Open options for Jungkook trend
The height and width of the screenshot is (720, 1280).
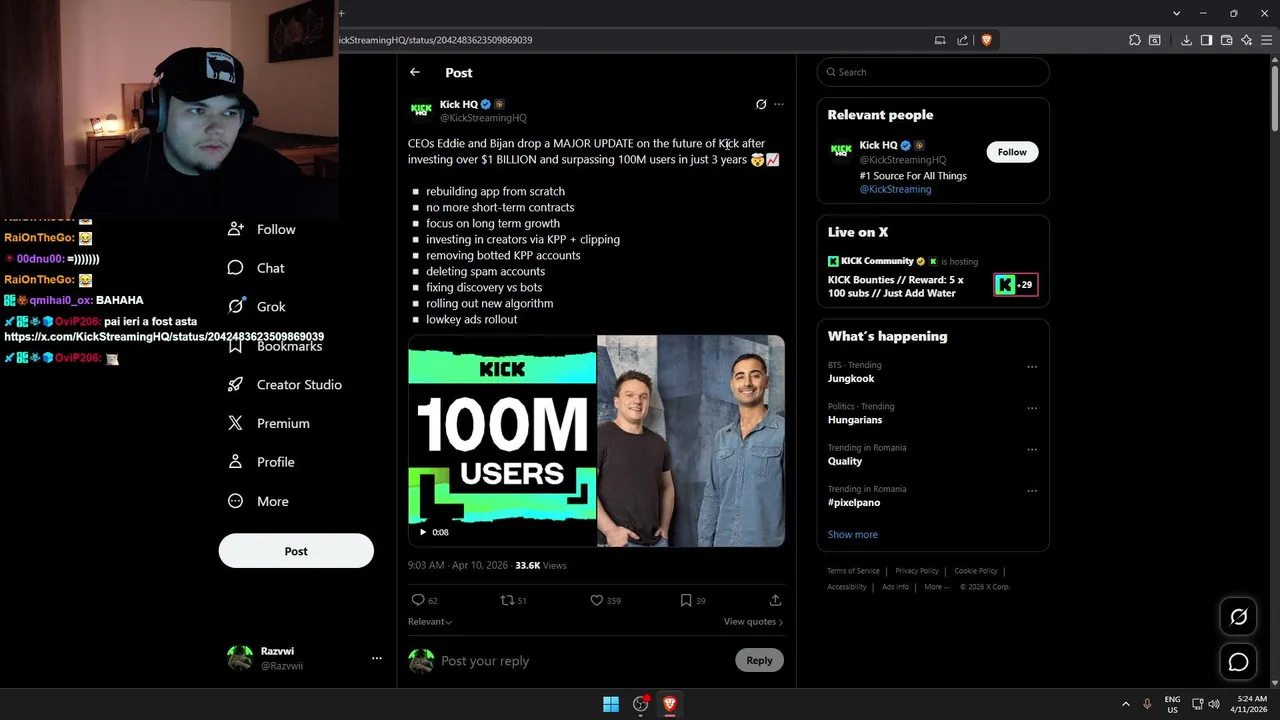(1032, 367)
